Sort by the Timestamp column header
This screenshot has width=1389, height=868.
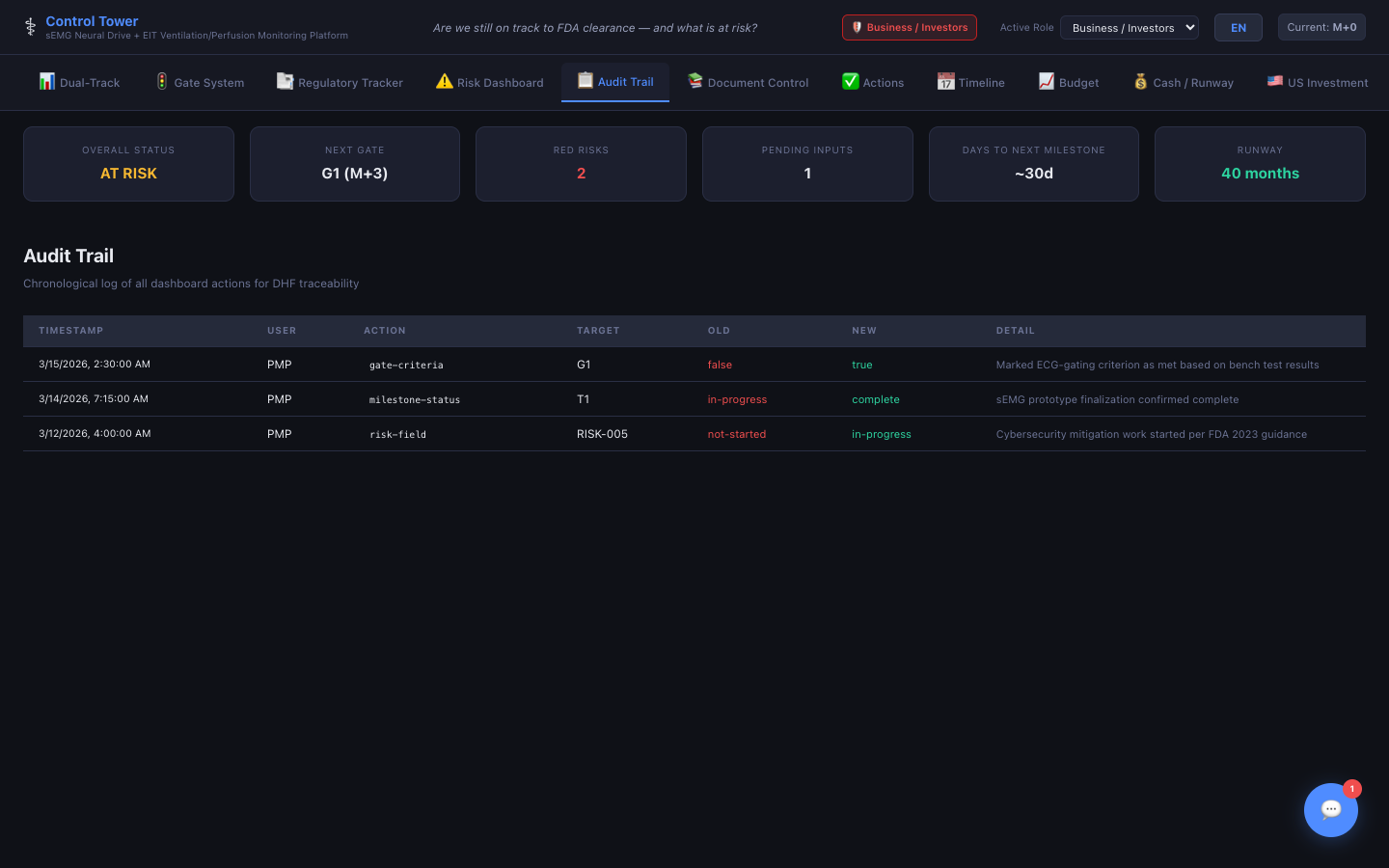coord(70,331)
